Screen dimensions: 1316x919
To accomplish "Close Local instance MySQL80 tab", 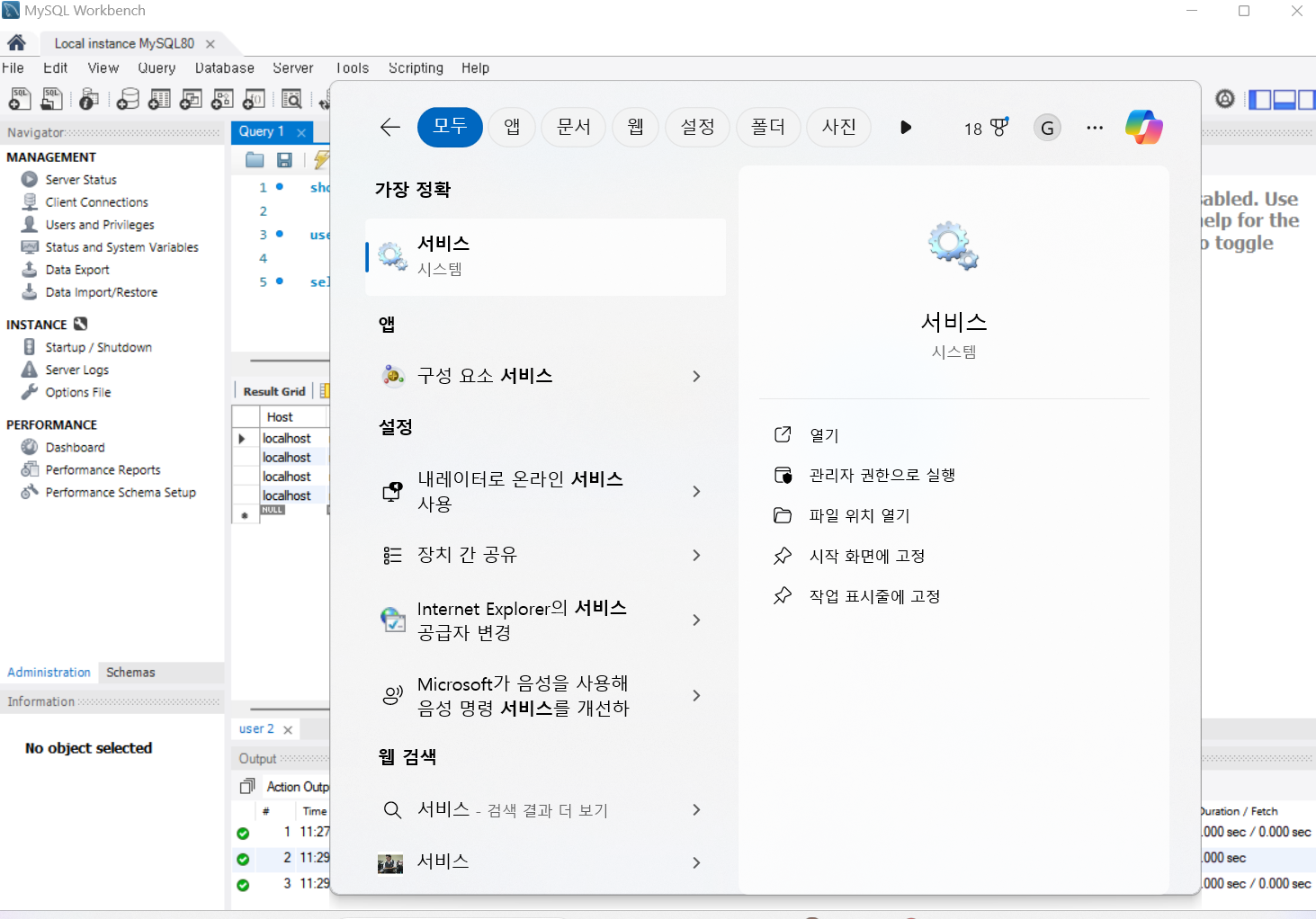I will pos(210,43).
